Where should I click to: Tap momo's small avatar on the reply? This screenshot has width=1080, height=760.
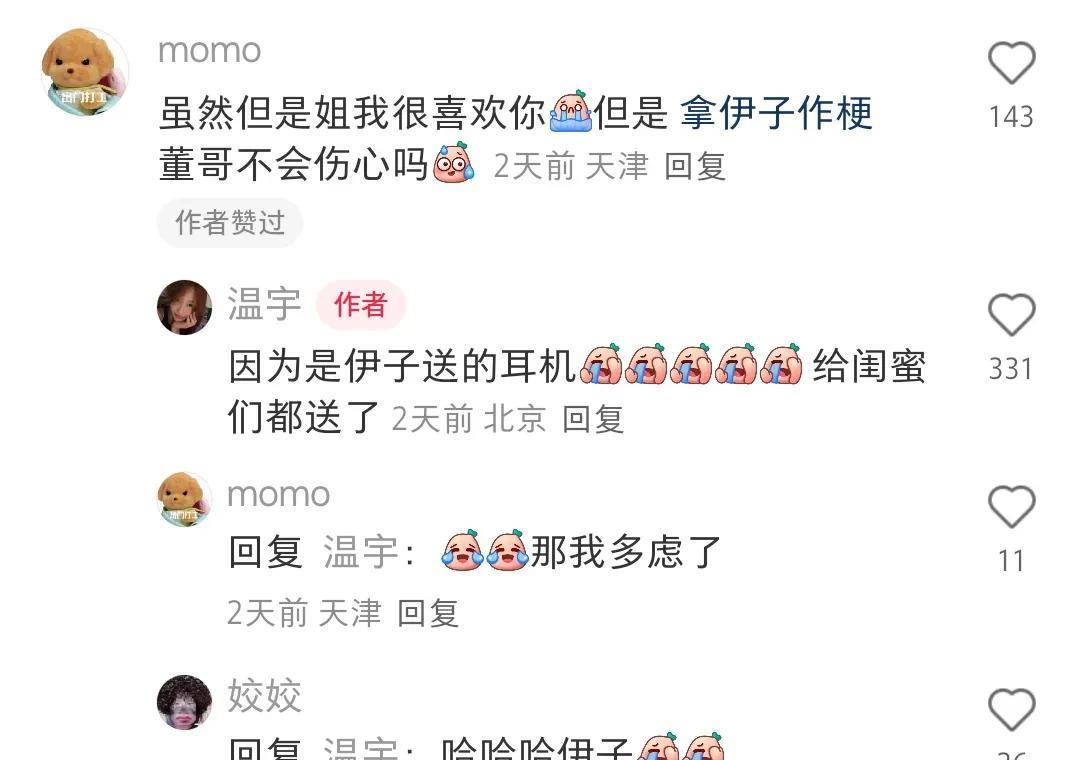(185, 499)
